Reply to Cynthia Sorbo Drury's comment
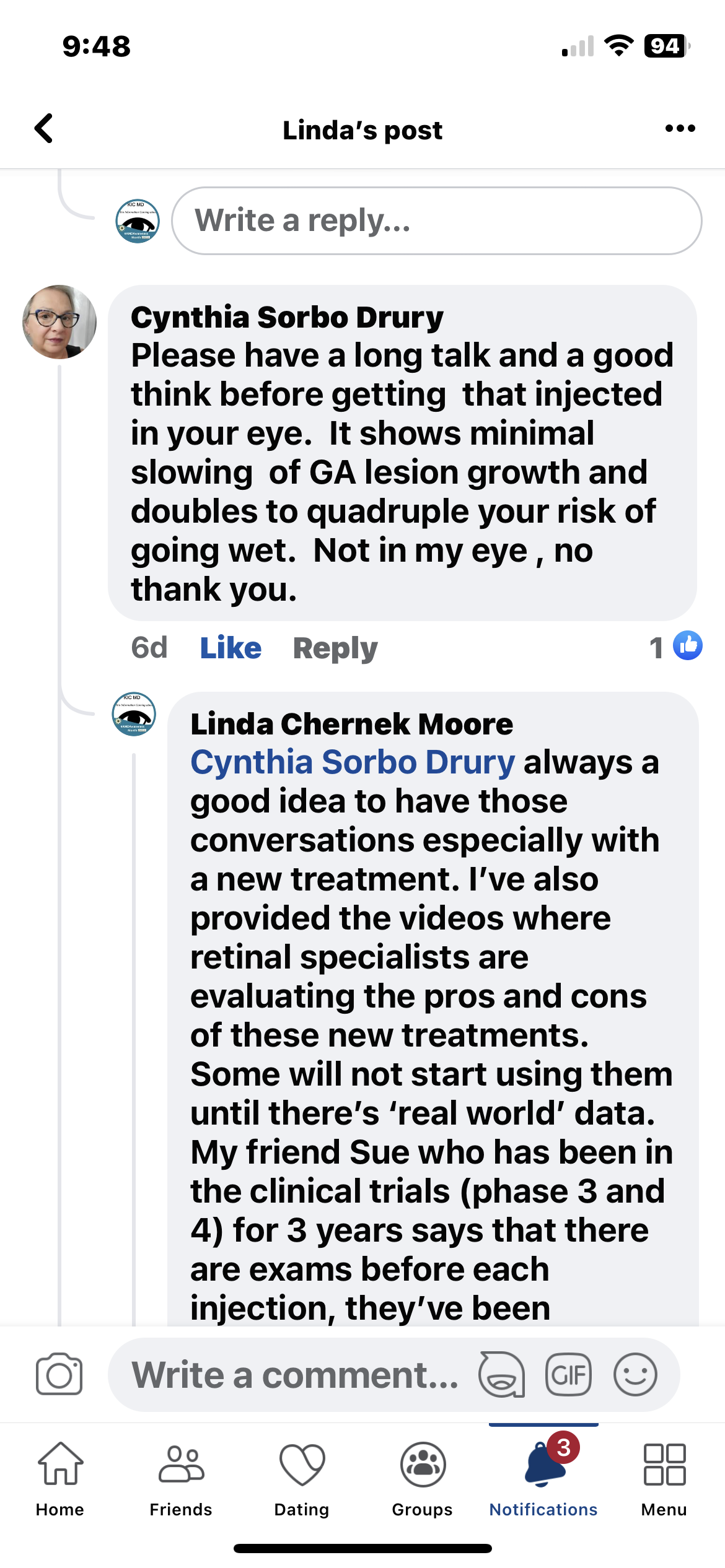 pyautogui.click(x=335, y=648)
